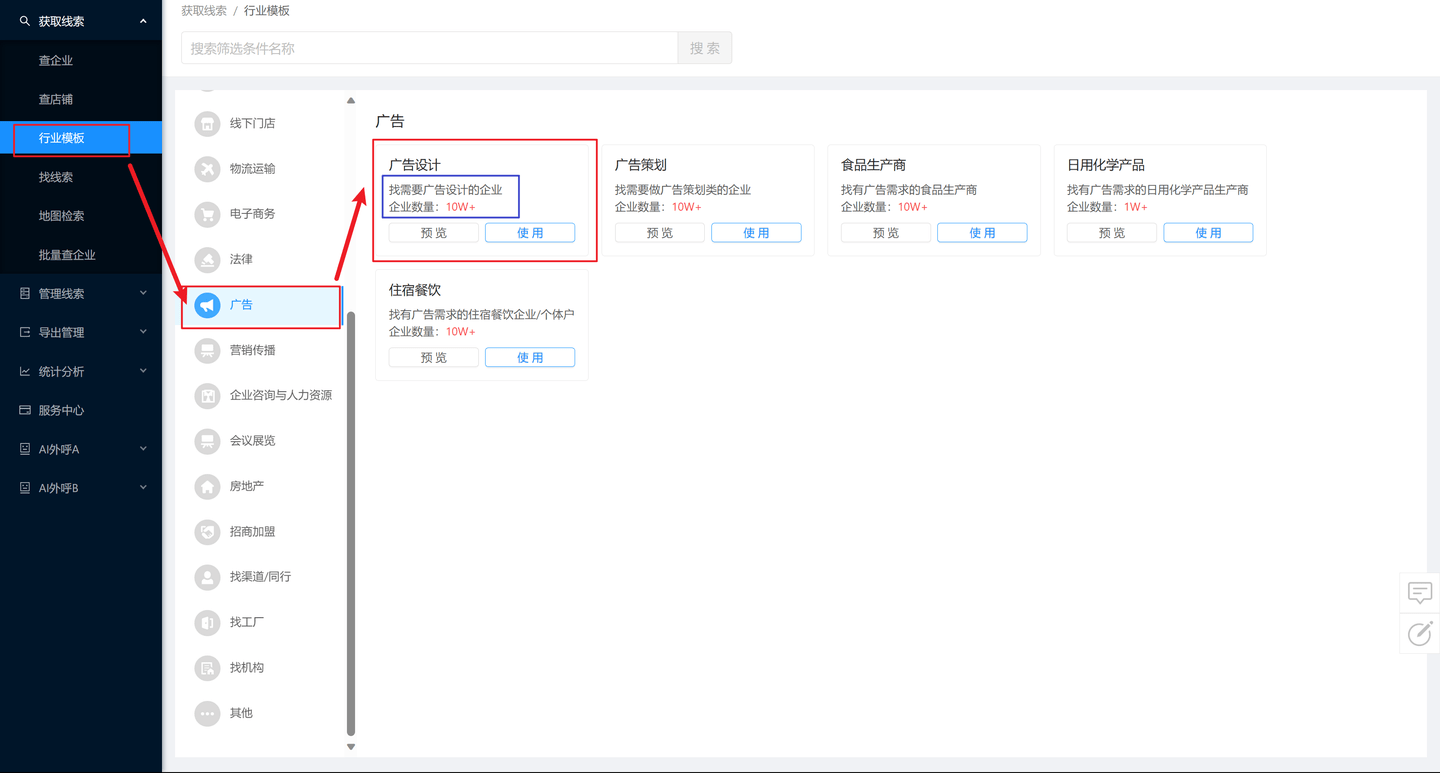Image resolution: width=1440 pixels, height=773 pixels.
Task: Collapse the 获取线索 sidebar section
Action: pyautogui.click(x=80, y=21)
